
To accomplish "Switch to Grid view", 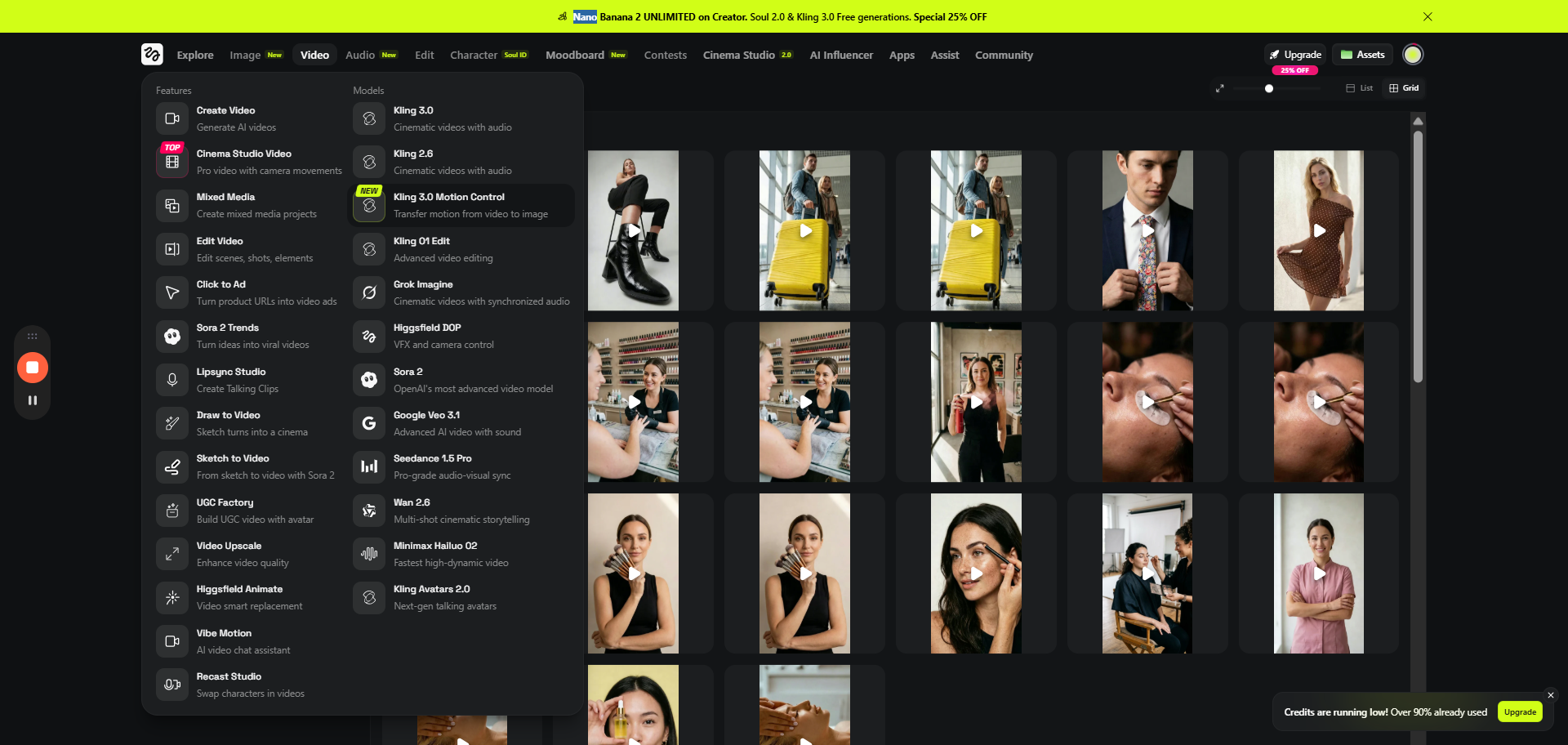I will pos(1404,88).
